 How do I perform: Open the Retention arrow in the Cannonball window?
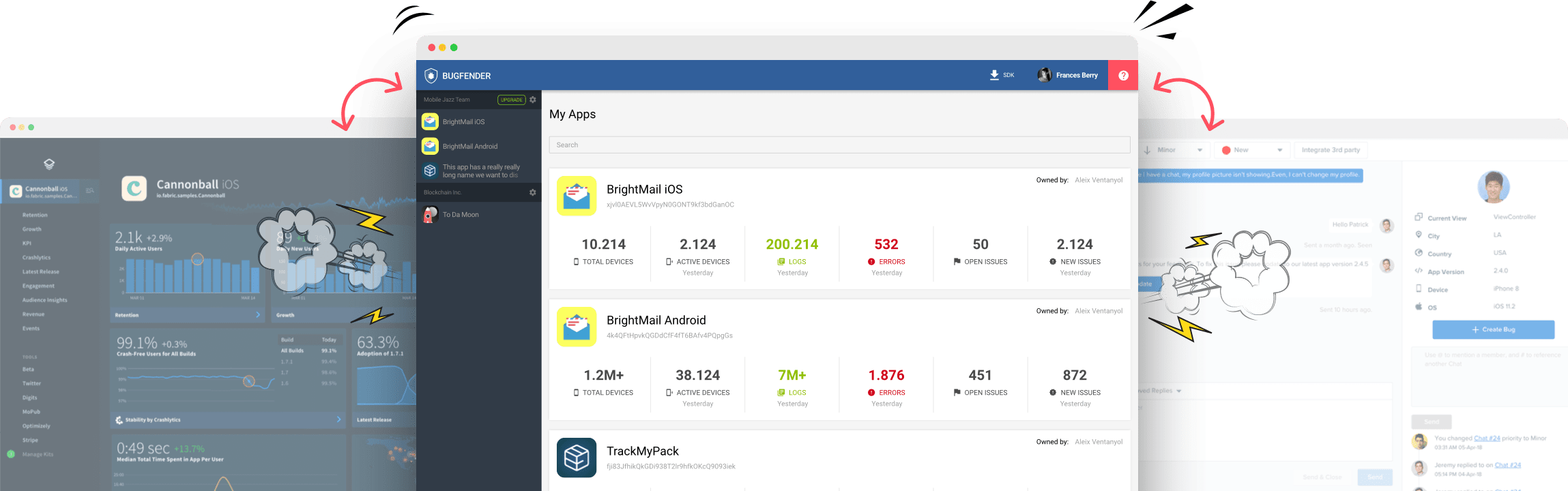tap(258, 314)
